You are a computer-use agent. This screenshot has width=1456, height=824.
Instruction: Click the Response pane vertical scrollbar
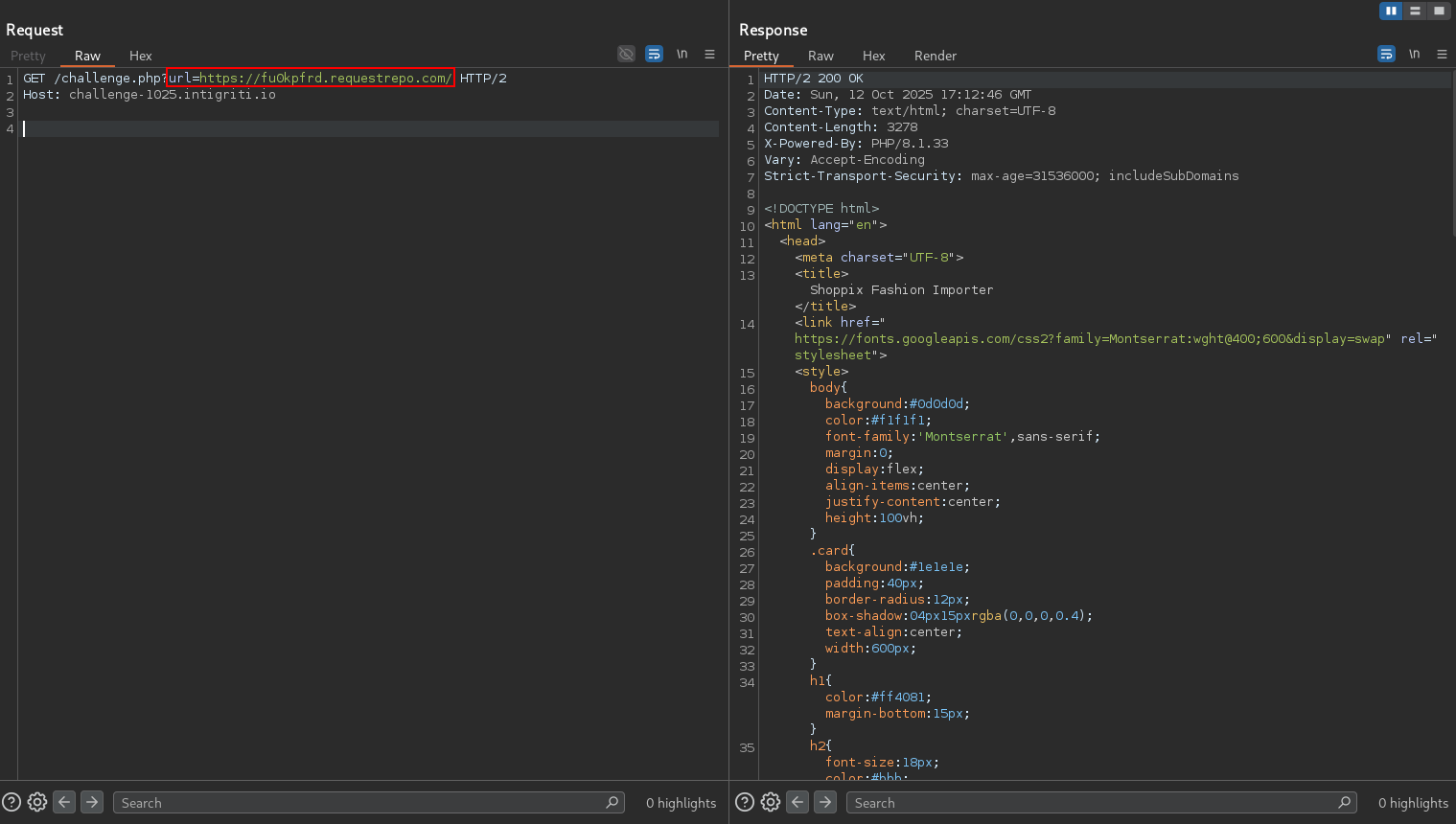[1452, 153]
